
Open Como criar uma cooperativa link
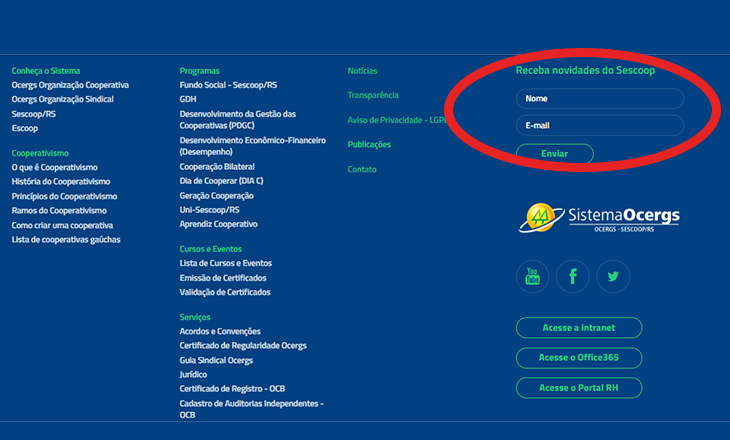pyautogui.click(x=62, y=225)
